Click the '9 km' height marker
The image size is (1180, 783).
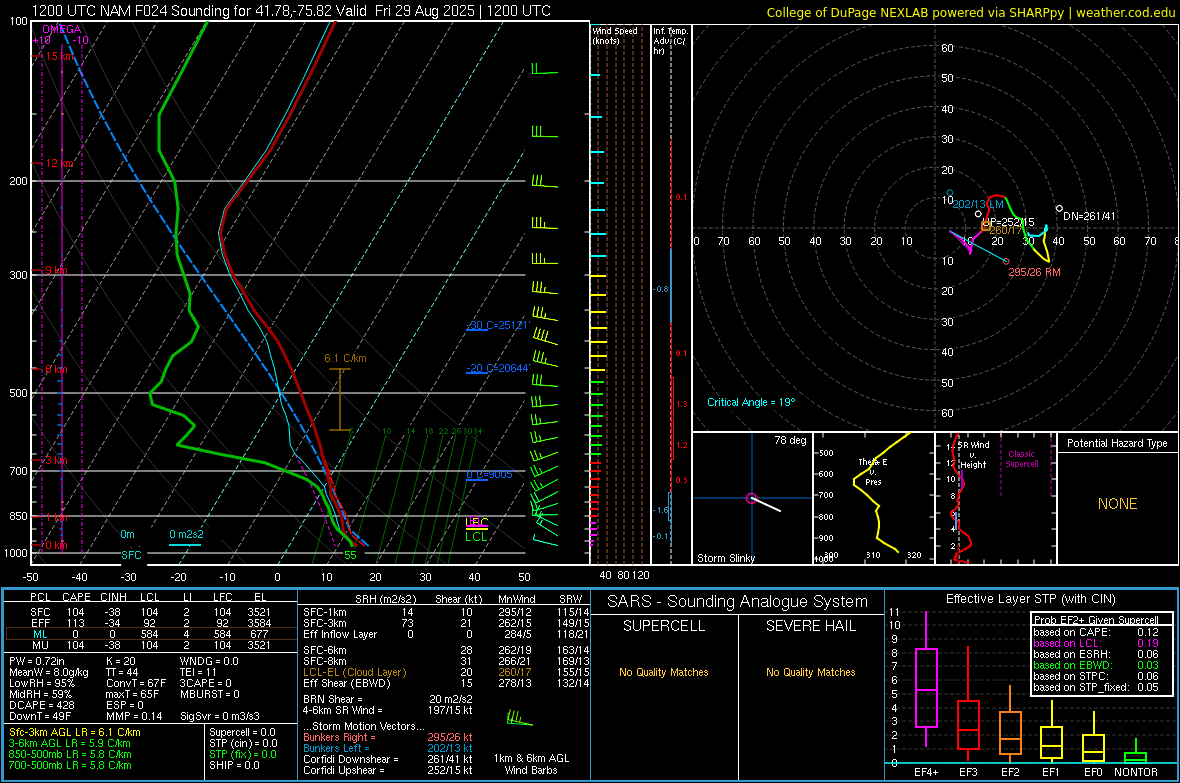point(57,270)
